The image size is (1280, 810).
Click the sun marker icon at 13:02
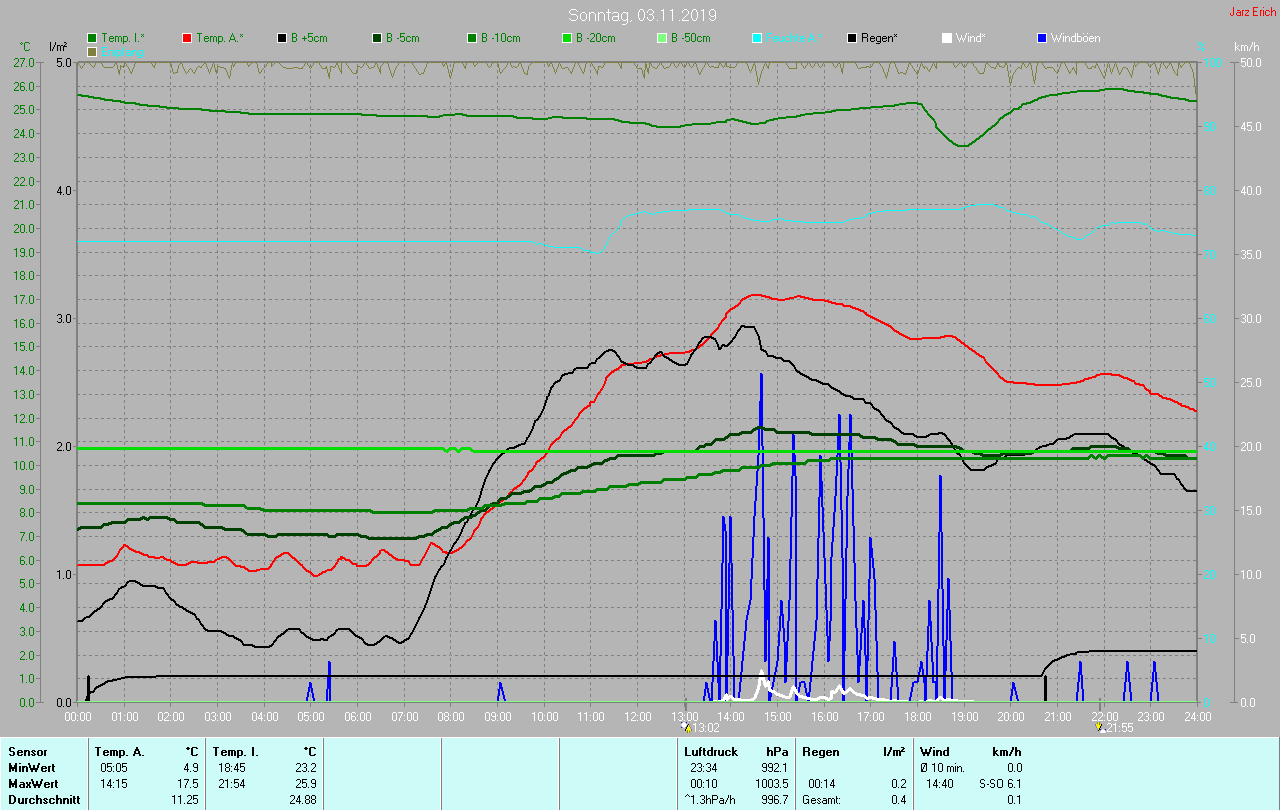(685, 727)
